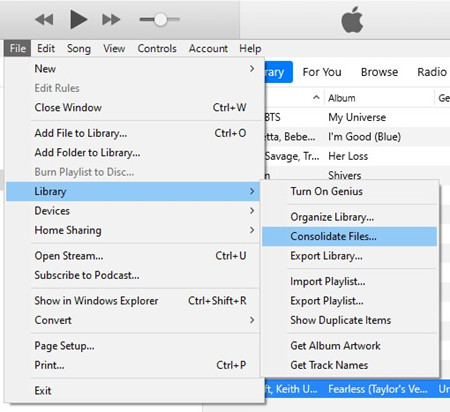Screen dimensions: 450x412
Task: Click the Apple logo icon
Action: click(352, 20)
